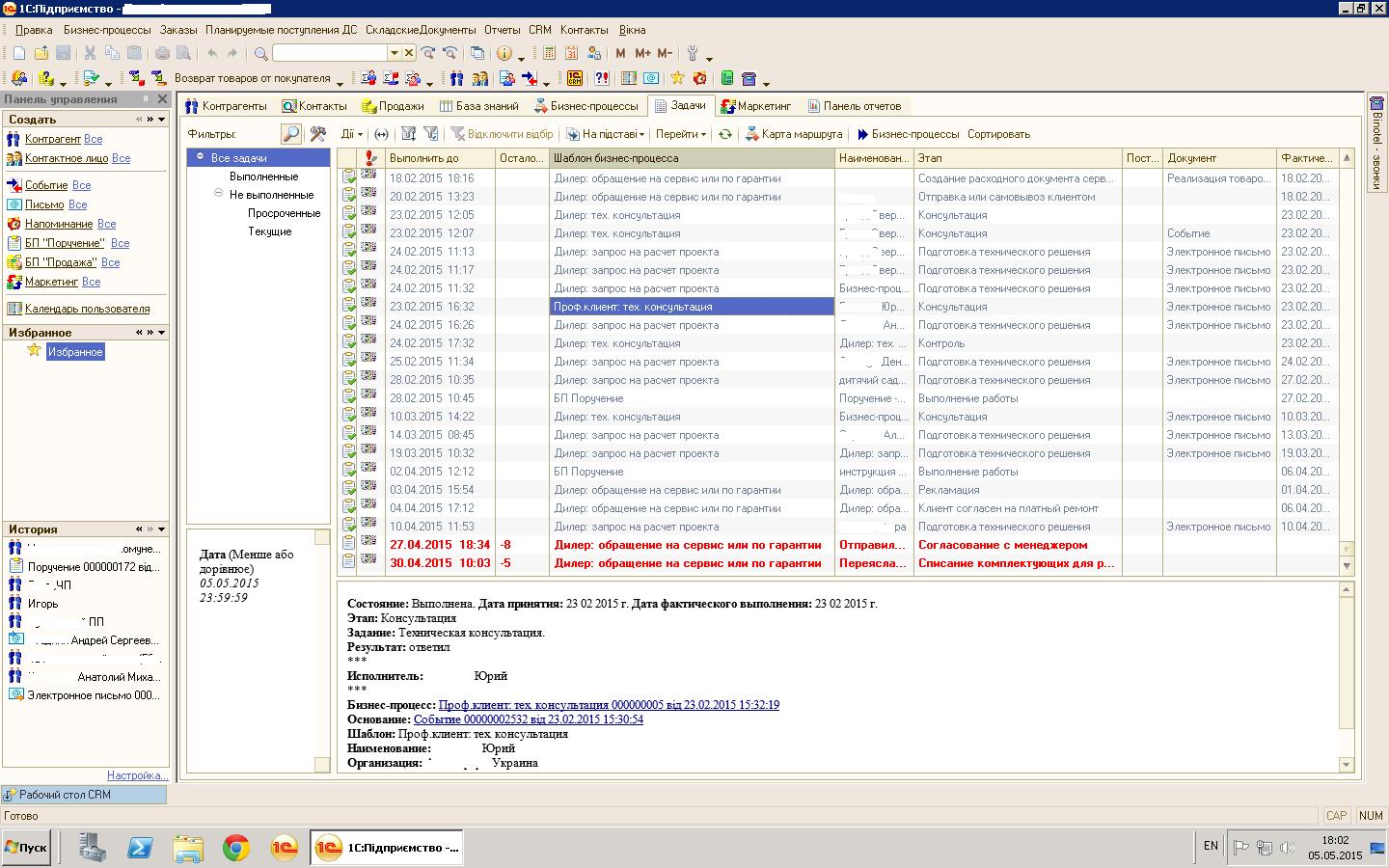Switch to the Маркетинг tab
Image resolution: width=1389 pixels, height=868 pixels.
[755, 106]
